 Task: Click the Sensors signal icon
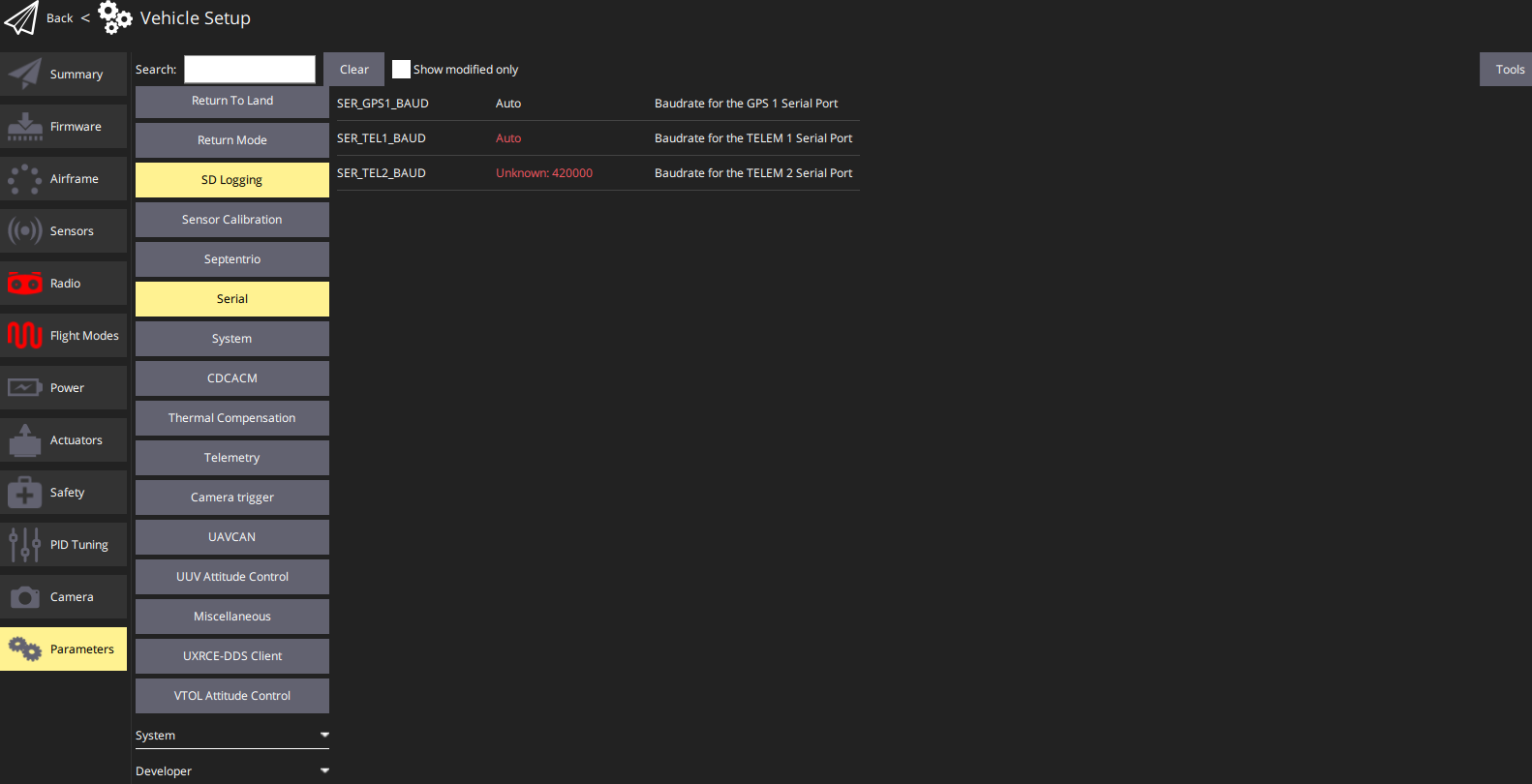[24, 231]
